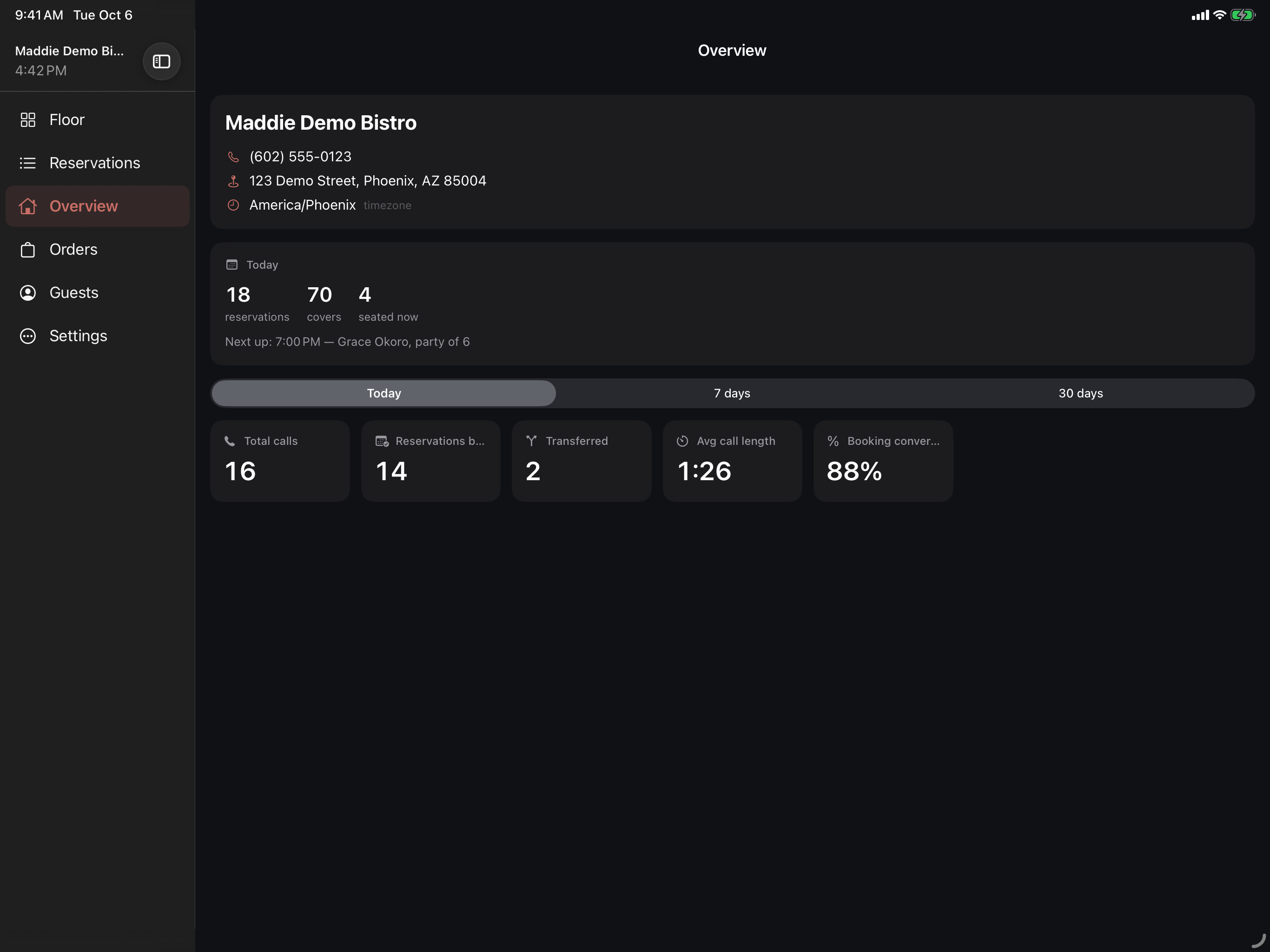
Task: Click the Wi-Fi icon in status bar
Action: [x=1219, y=15]
